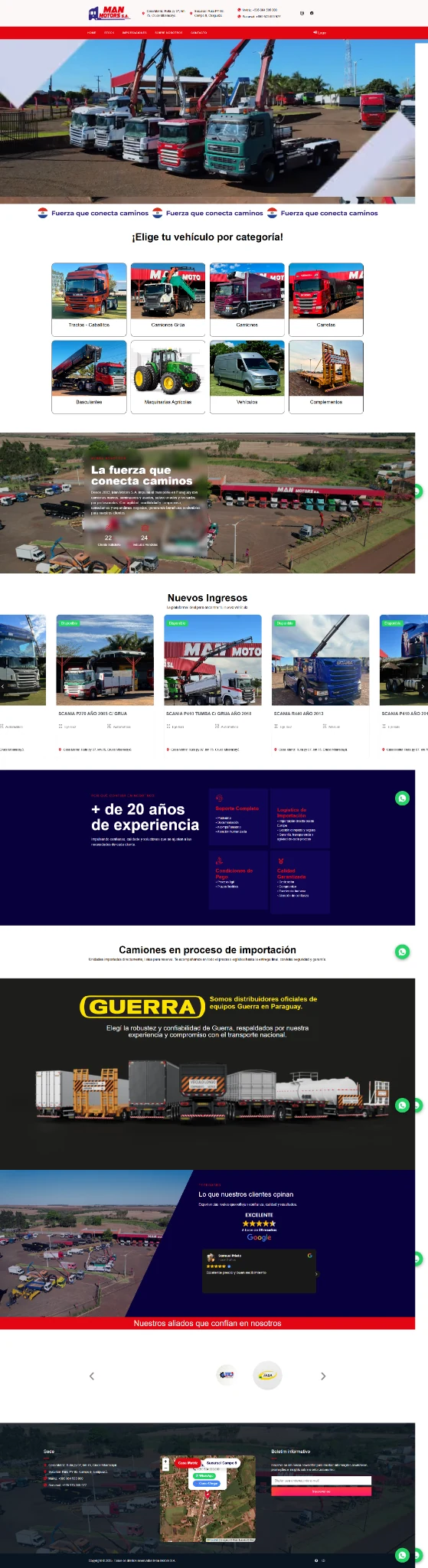
Task: Select the Camiones Grúa category card
Action: tap(168, 299)
